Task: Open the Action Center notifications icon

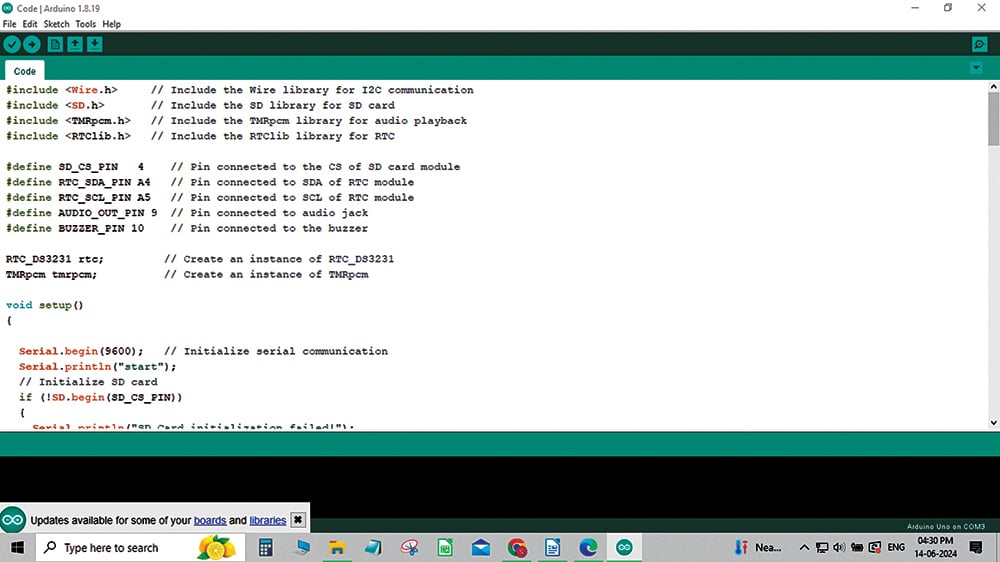Action: (x=976, y=547)
